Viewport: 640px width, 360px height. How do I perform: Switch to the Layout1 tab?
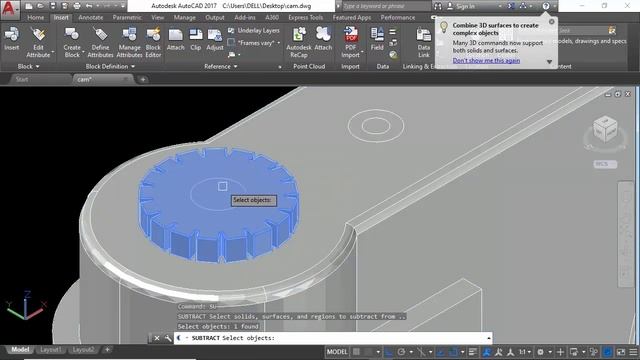51,350
